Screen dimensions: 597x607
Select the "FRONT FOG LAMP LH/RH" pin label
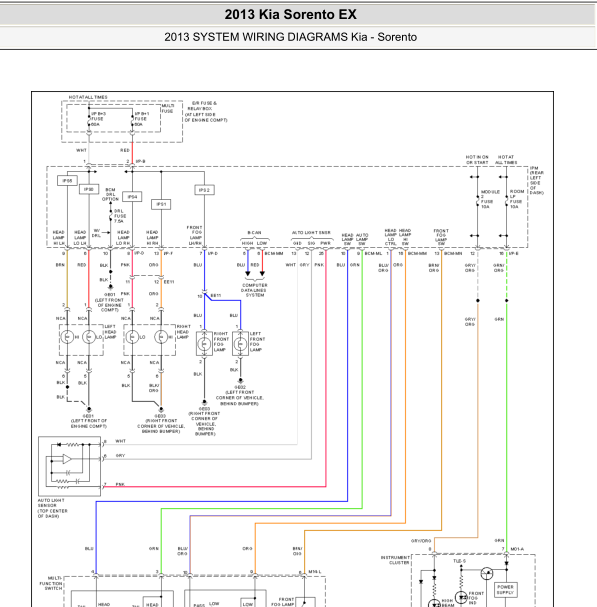[195, 235]
